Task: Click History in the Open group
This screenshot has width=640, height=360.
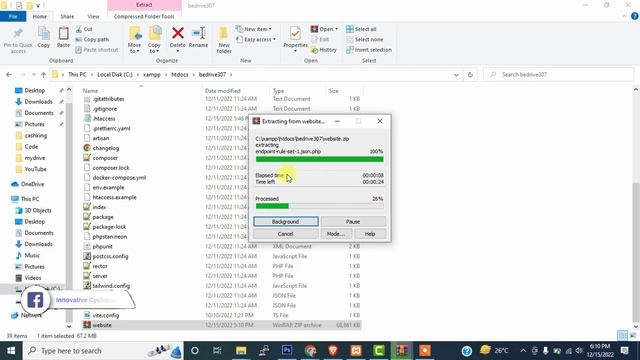Action: tap(324, 50)
